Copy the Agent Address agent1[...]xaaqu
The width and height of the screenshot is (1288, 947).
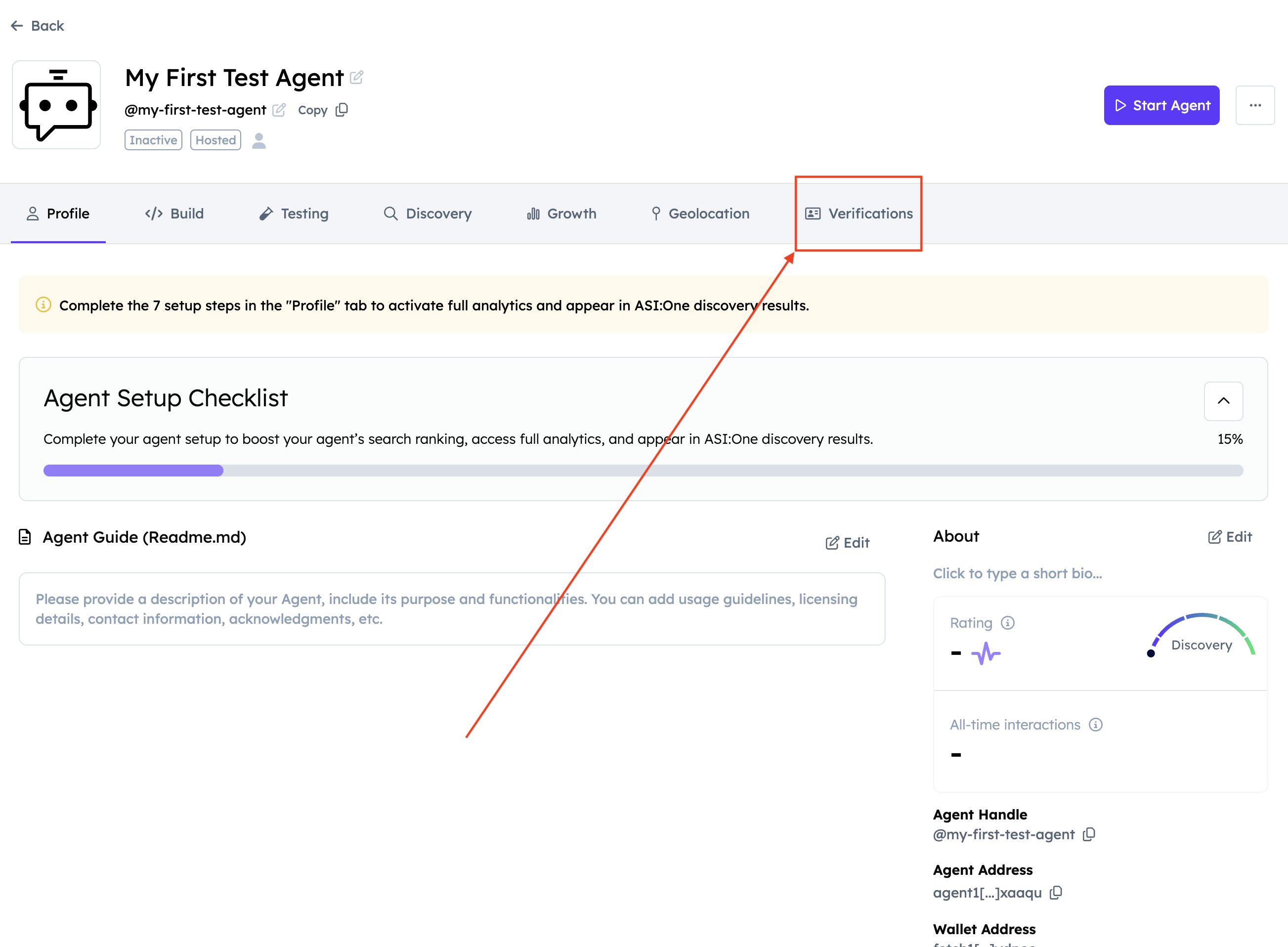click(x=1055, y=893)
